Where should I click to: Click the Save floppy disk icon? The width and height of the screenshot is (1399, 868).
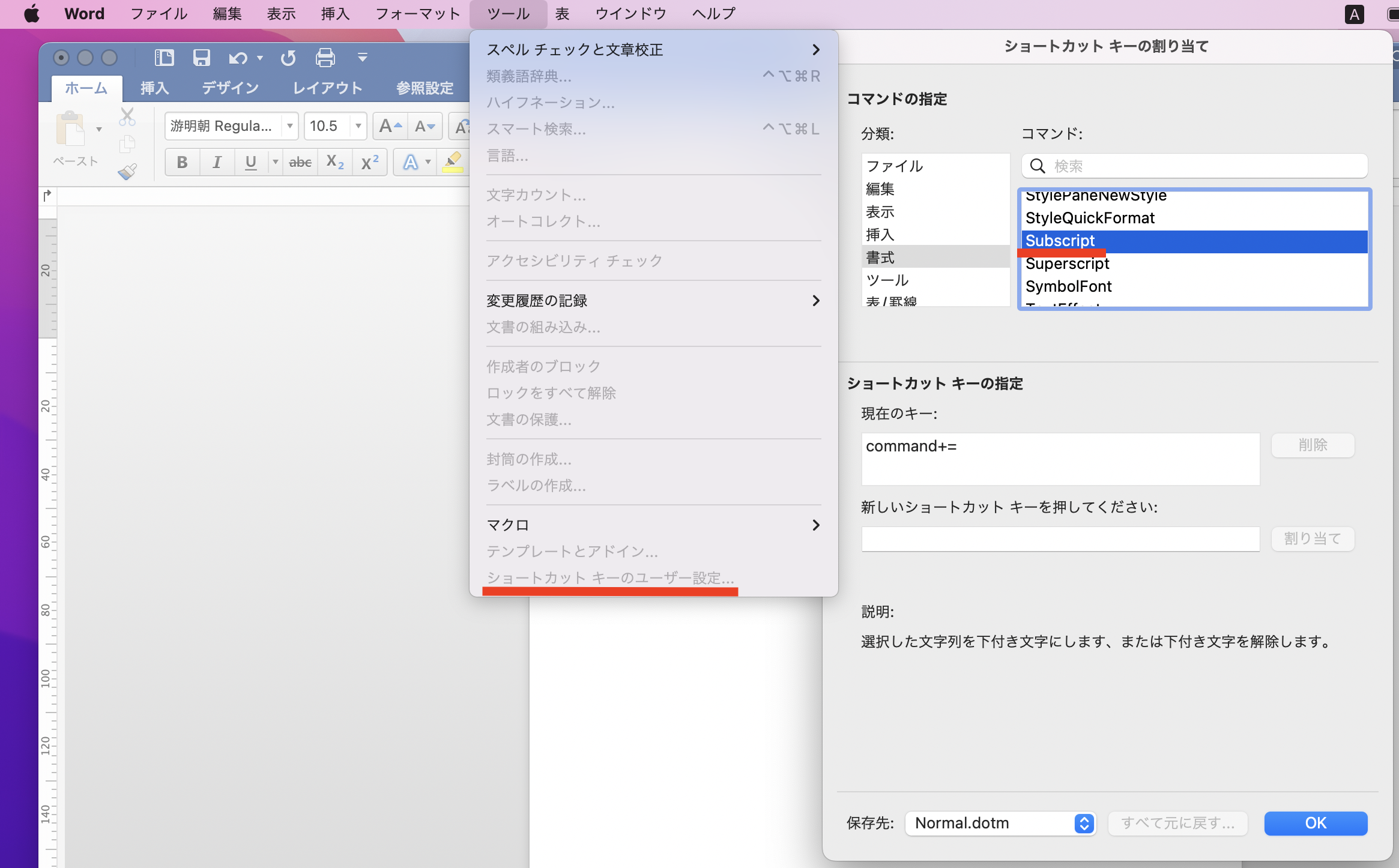coord(201,58)
